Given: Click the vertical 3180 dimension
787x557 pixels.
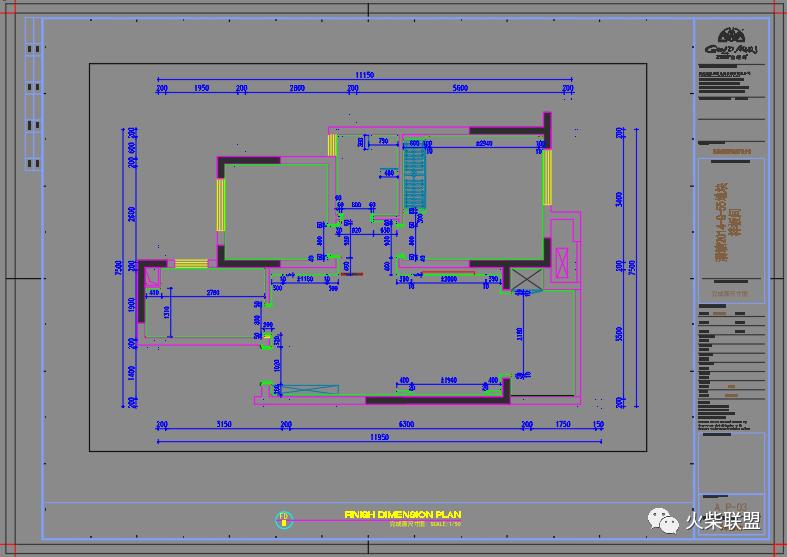Looking at the screenshot, I should click(519, 335).
